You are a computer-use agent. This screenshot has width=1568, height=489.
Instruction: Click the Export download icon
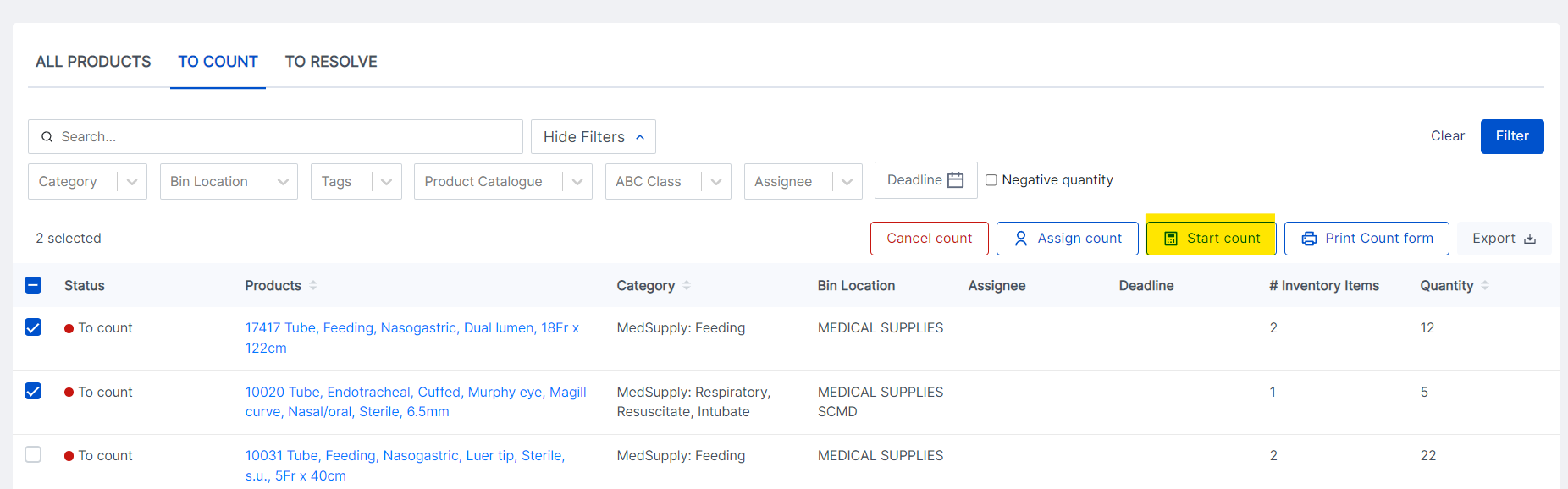(x=1530, y=239)
